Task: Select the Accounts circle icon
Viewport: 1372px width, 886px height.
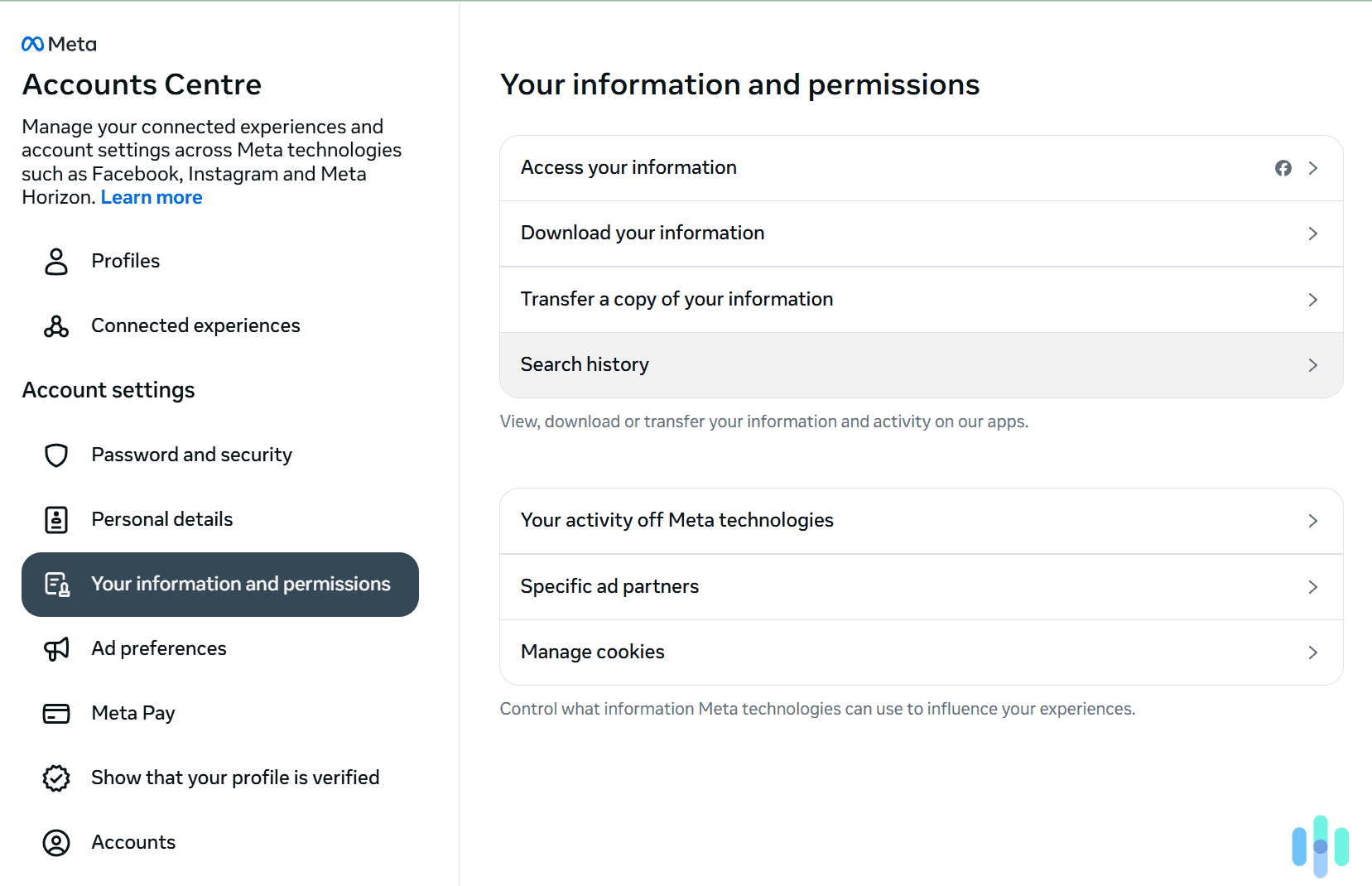Action: pyautogui.click(x=55, y=842)
